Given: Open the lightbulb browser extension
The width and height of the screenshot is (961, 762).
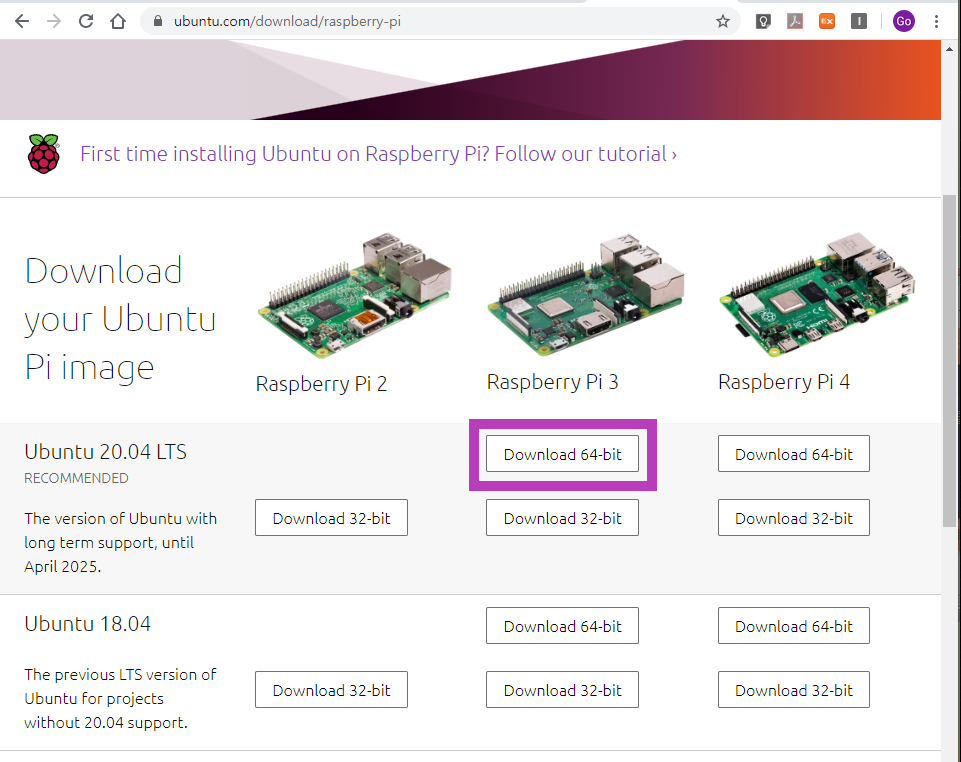Looking at the screenshot, I should point(763,21).
